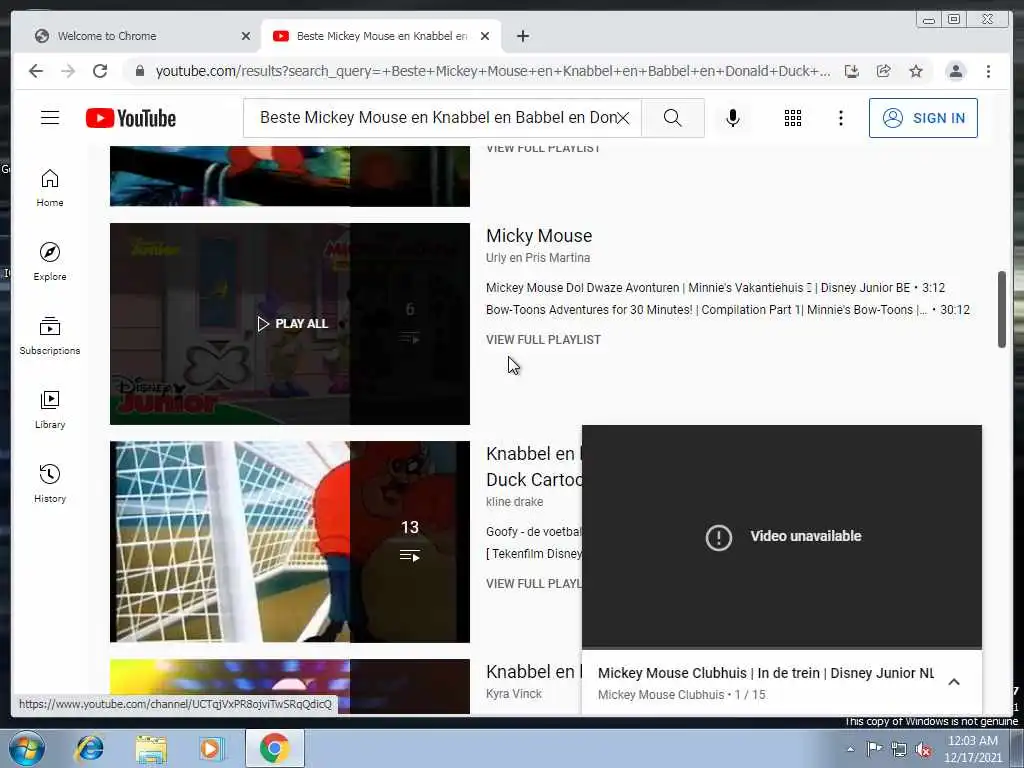Show hidden system tray icons
This screenshot has width=1024, height=768.
(850, 749)
